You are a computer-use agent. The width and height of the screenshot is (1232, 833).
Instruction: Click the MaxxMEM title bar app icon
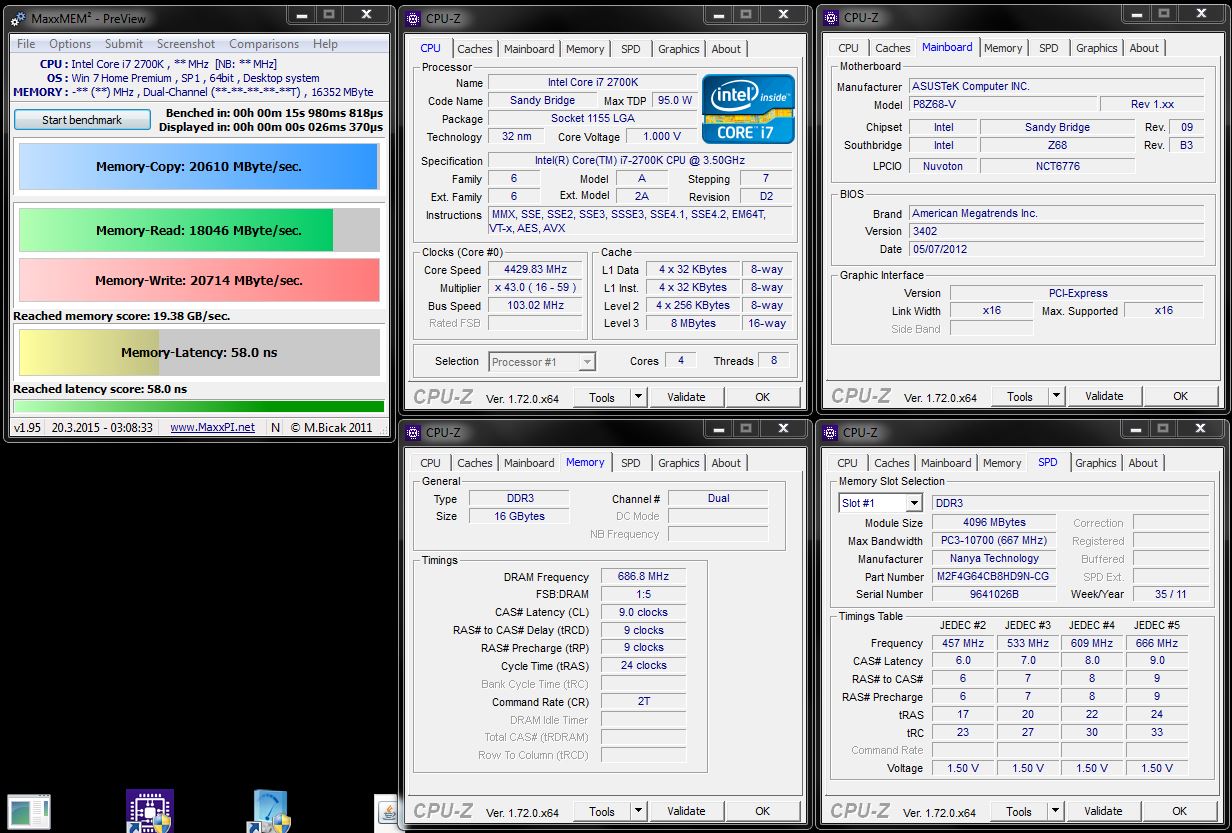pyautogui.click(x=18, y=19)
